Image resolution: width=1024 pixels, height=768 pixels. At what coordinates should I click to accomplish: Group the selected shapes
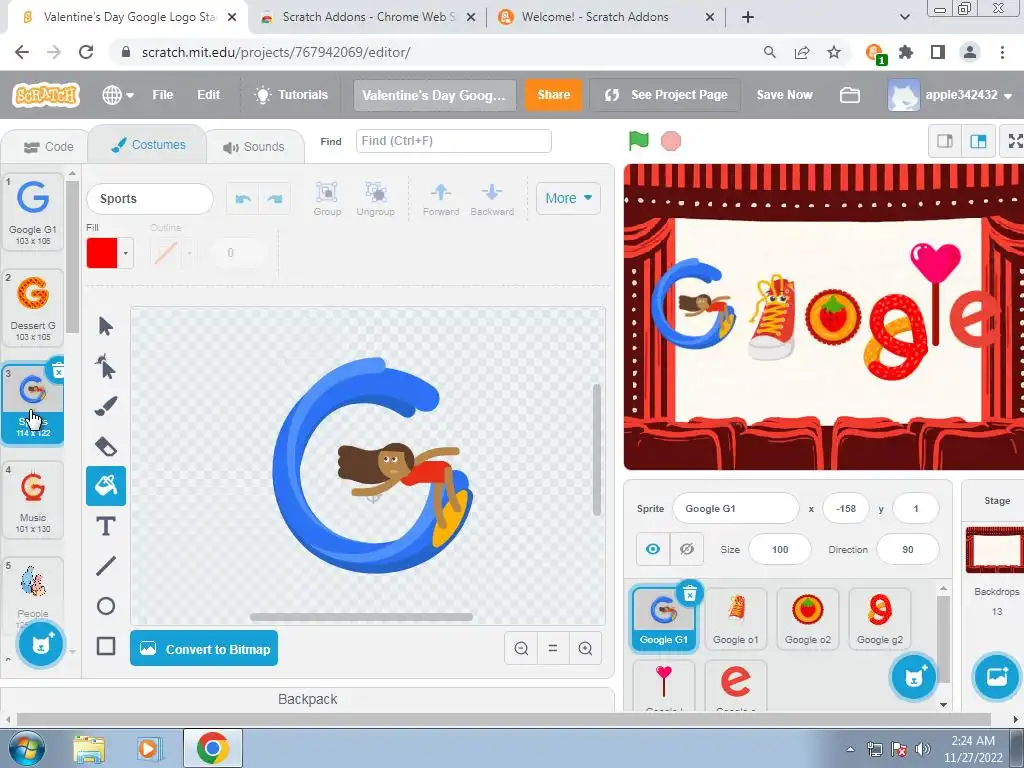pos(327,199)
